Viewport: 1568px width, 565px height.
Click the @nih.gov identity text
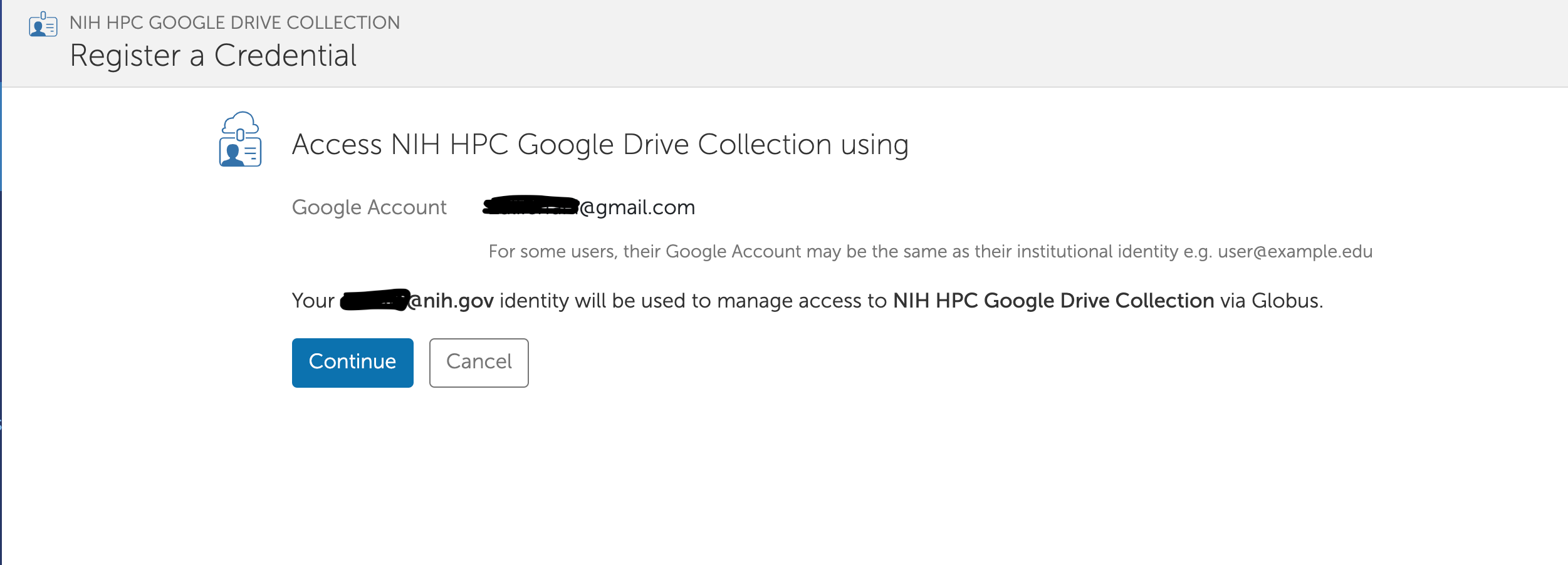(x=451, y=301)
